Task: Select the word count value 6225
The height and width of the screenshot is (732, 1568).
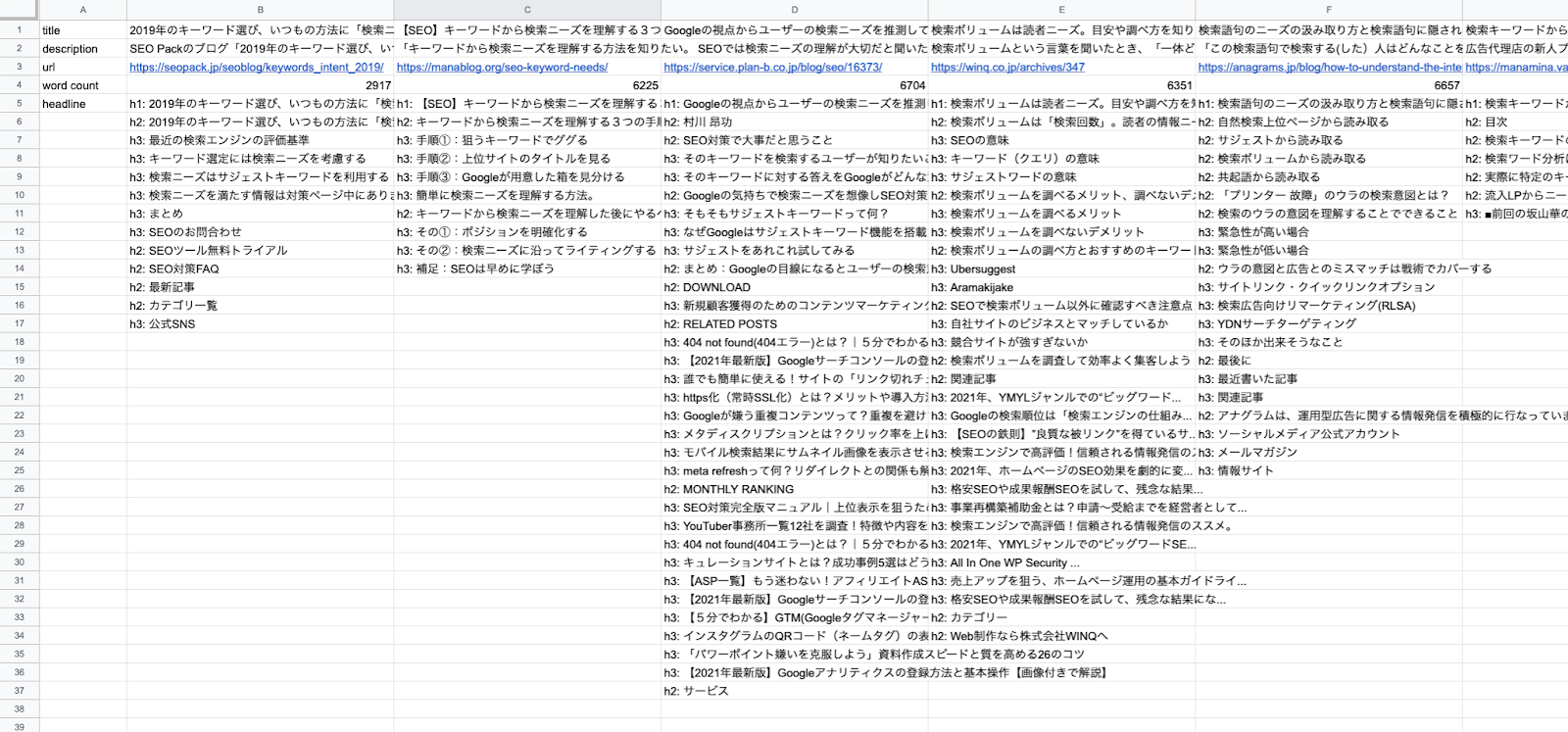Action: pyautogui.click(x=527, y=85)
